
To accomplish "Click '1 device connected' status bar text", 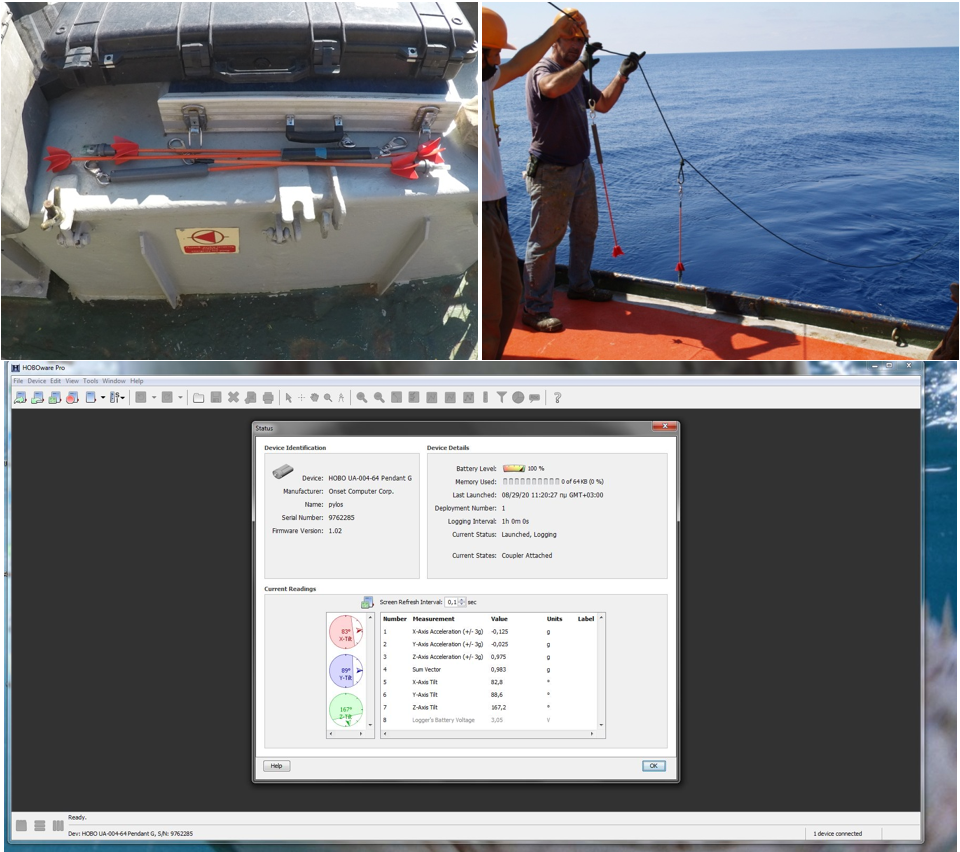I will (x=837, y=834).
